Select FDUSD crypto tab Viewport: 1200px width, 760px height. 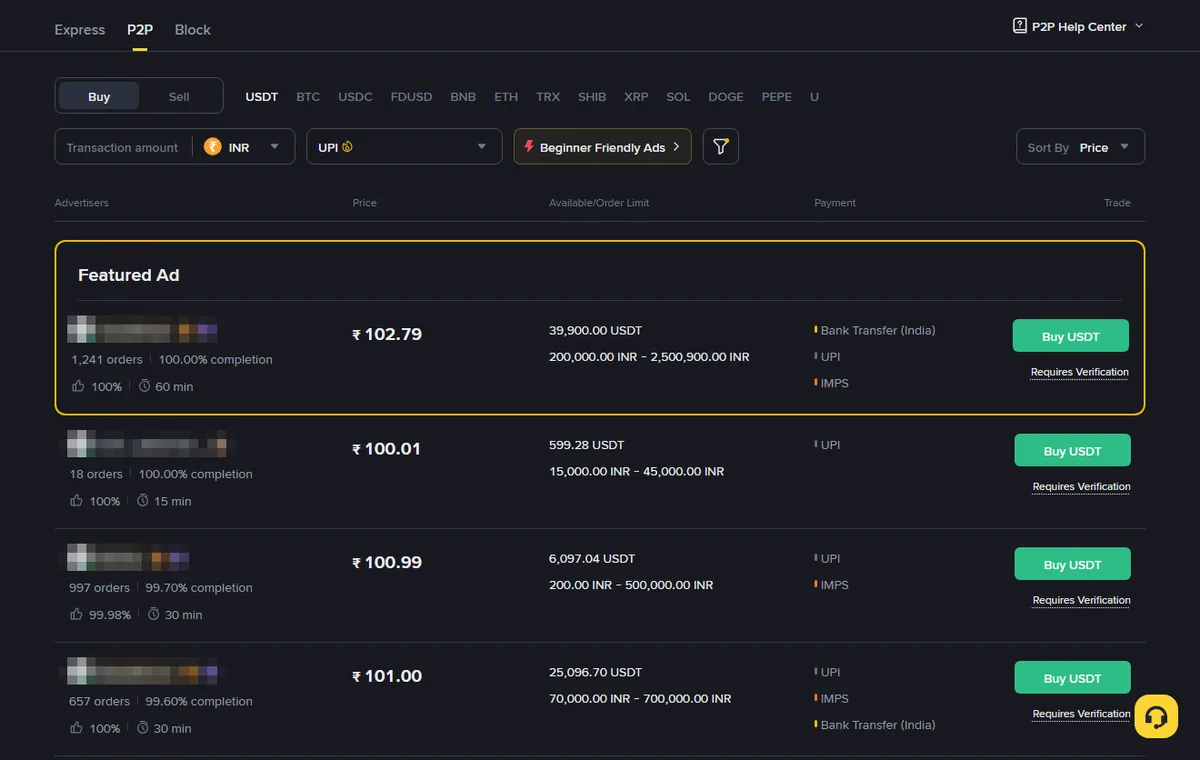click(412, 97)
